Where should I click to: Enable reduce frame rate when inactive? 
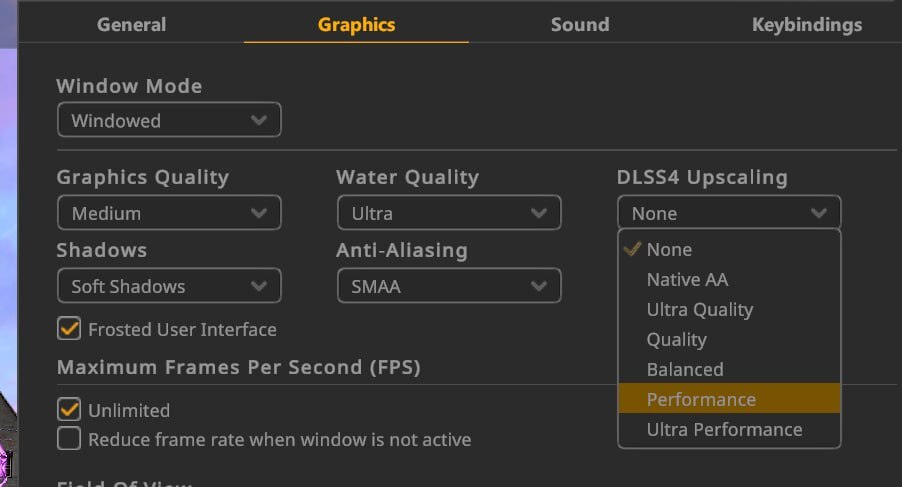69,439
